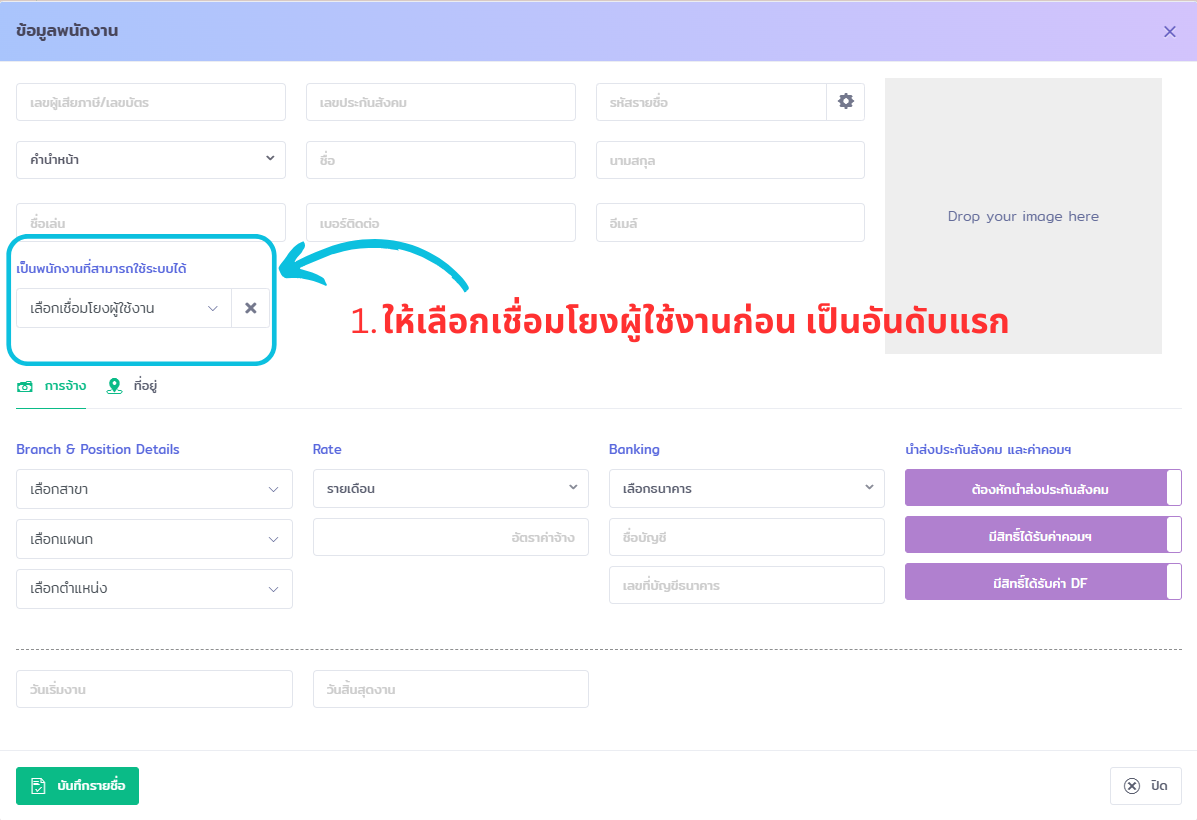Clear the linked user with the X icon
The width and height of the screenshot is (1197, 820).
point(250,308)
